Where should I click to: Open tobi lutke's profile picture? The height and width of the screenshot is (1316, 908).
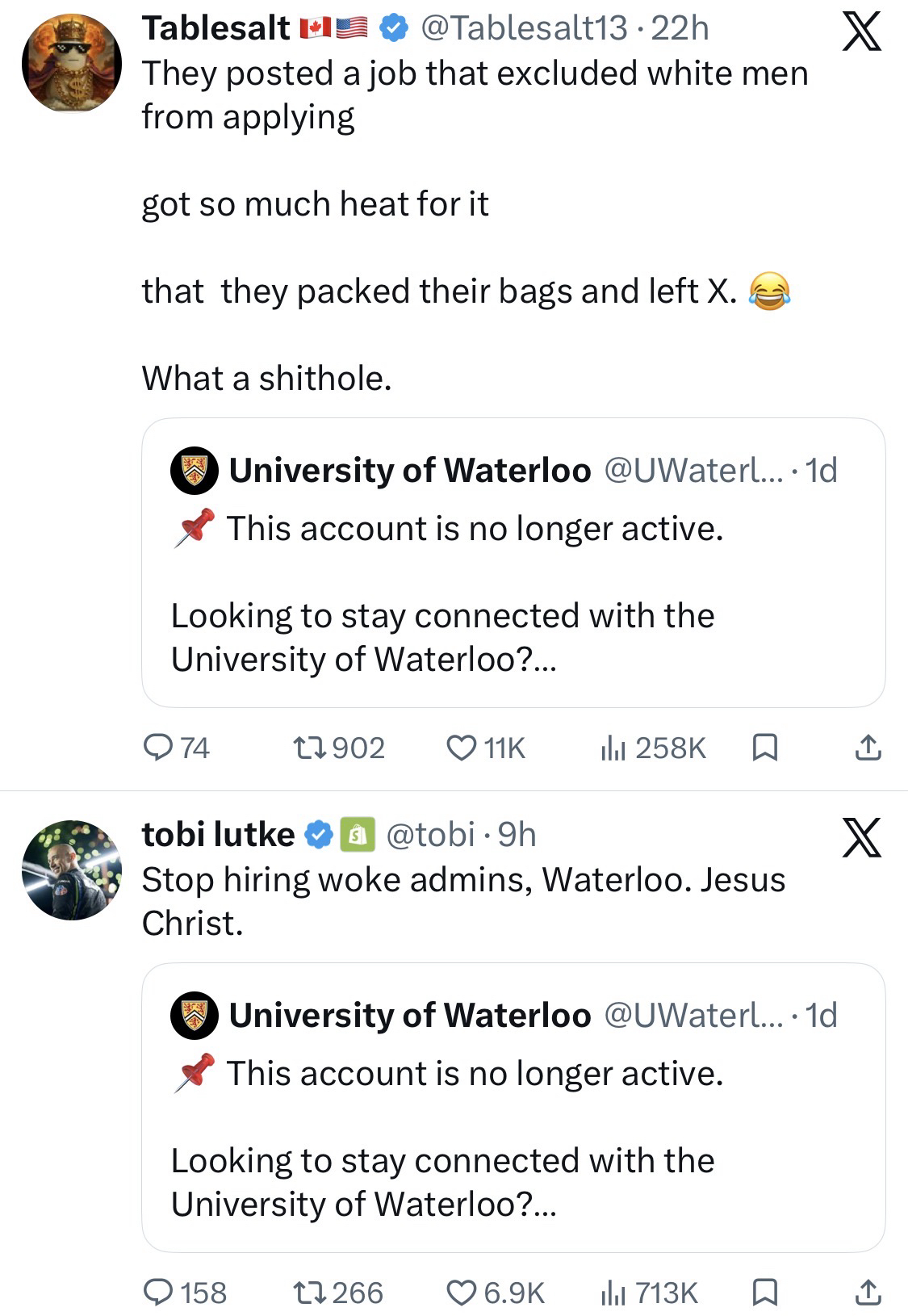[71, 870]
